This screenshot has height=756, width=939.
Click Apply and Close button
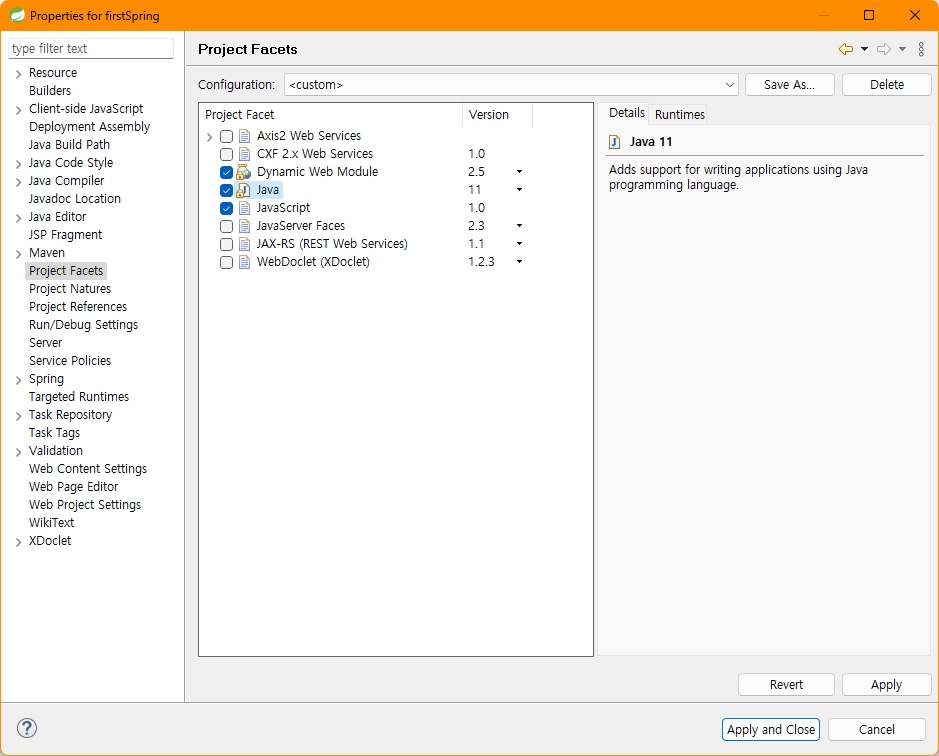point(770,730)
